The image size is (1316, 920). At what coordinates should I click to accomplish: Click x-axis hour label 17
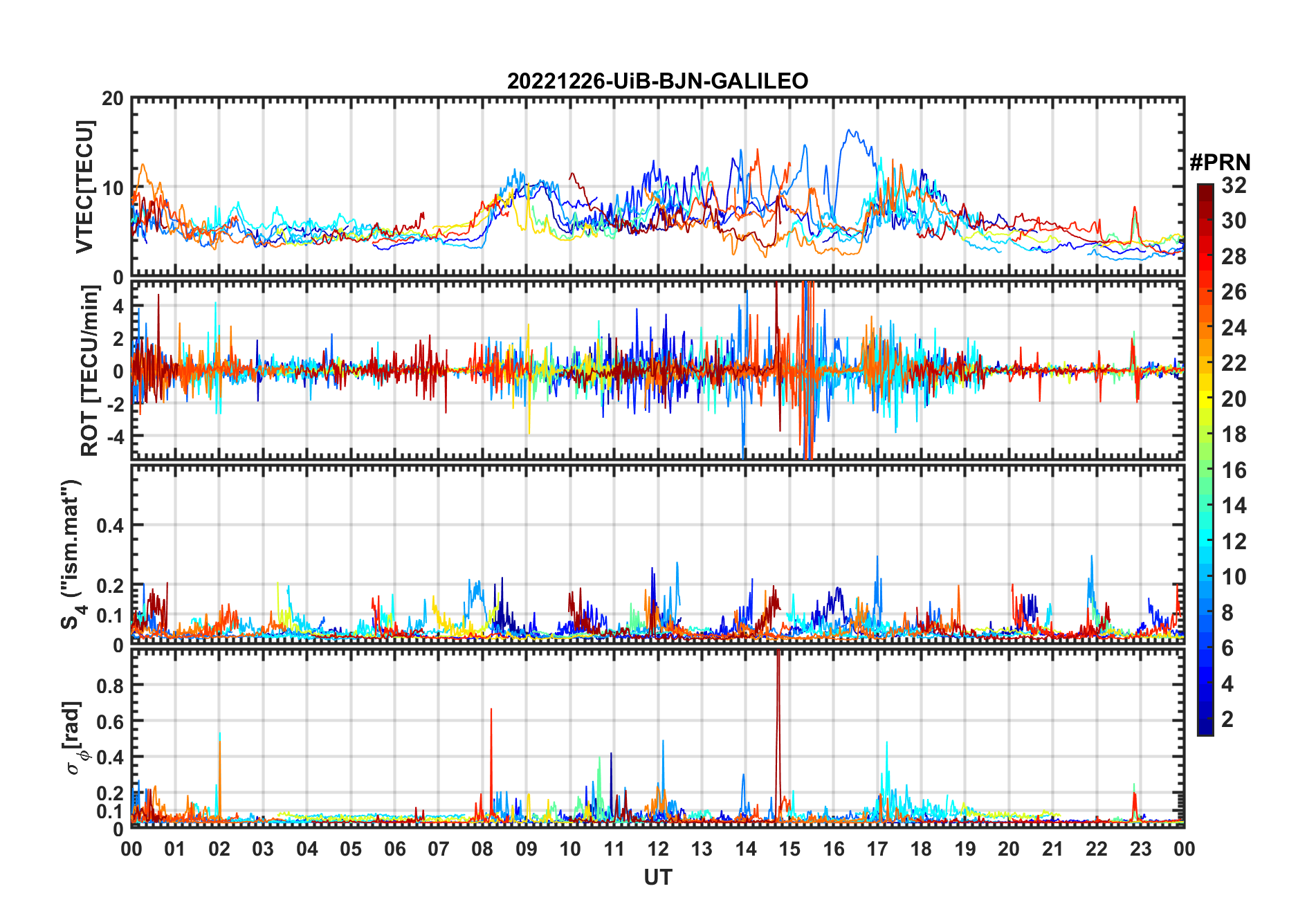tap(877, 849)
